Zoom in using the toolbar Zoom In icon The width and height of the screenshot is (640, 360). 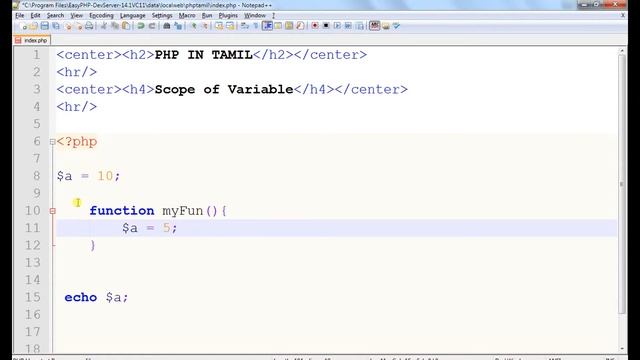tap(194, 26)
